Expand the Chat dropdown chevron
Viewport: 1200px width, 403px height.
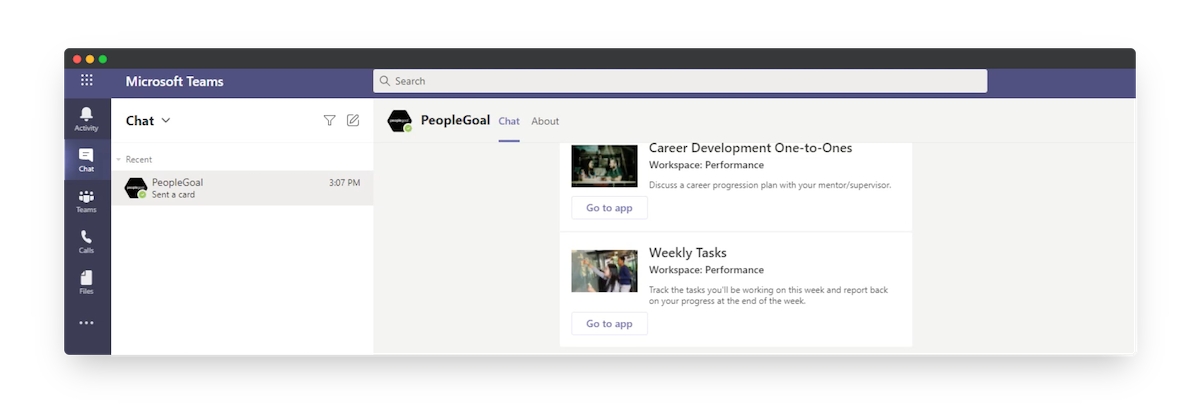166,120
